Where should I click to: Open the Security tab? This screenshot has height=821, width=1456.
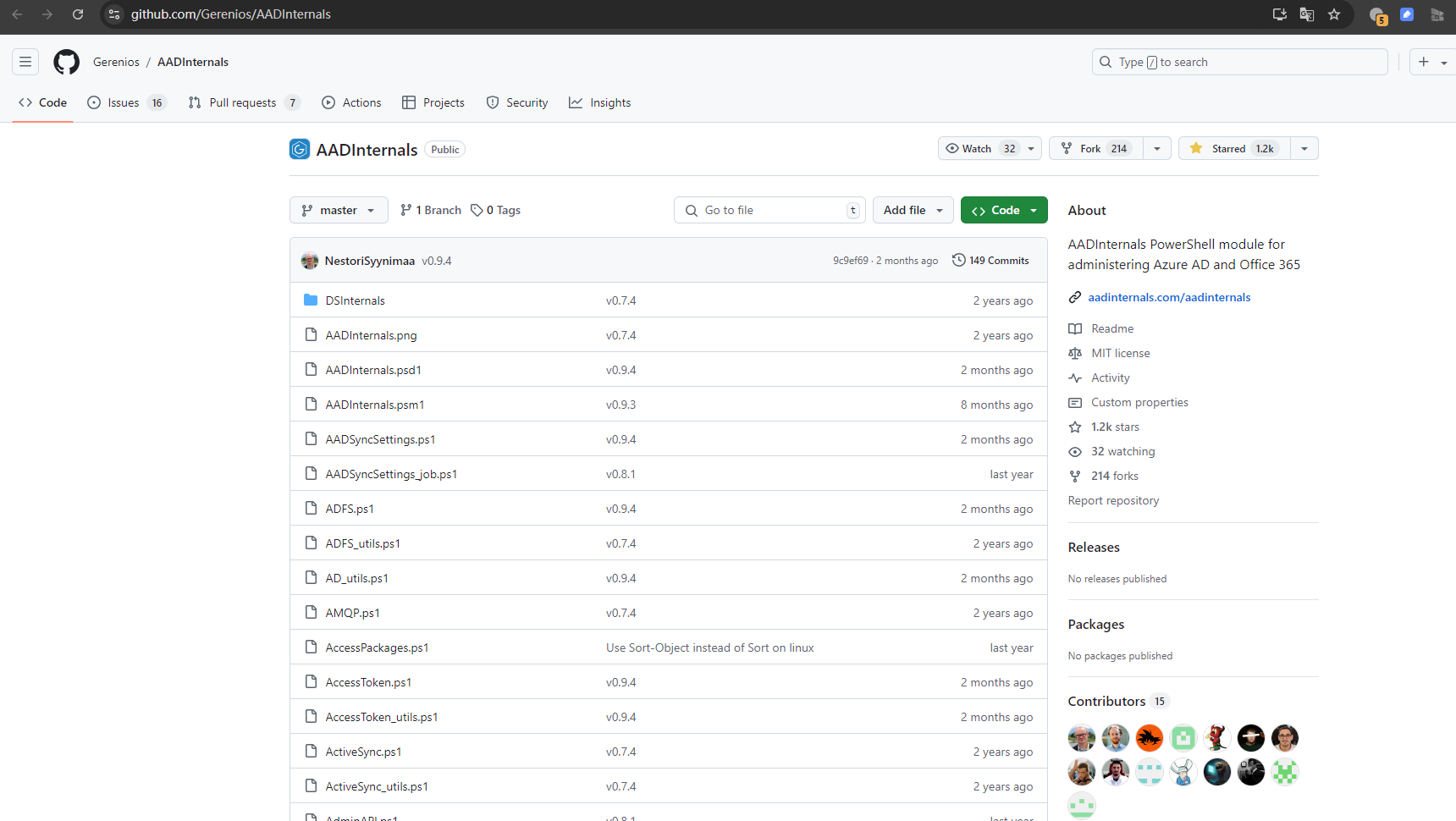(517, 102)
